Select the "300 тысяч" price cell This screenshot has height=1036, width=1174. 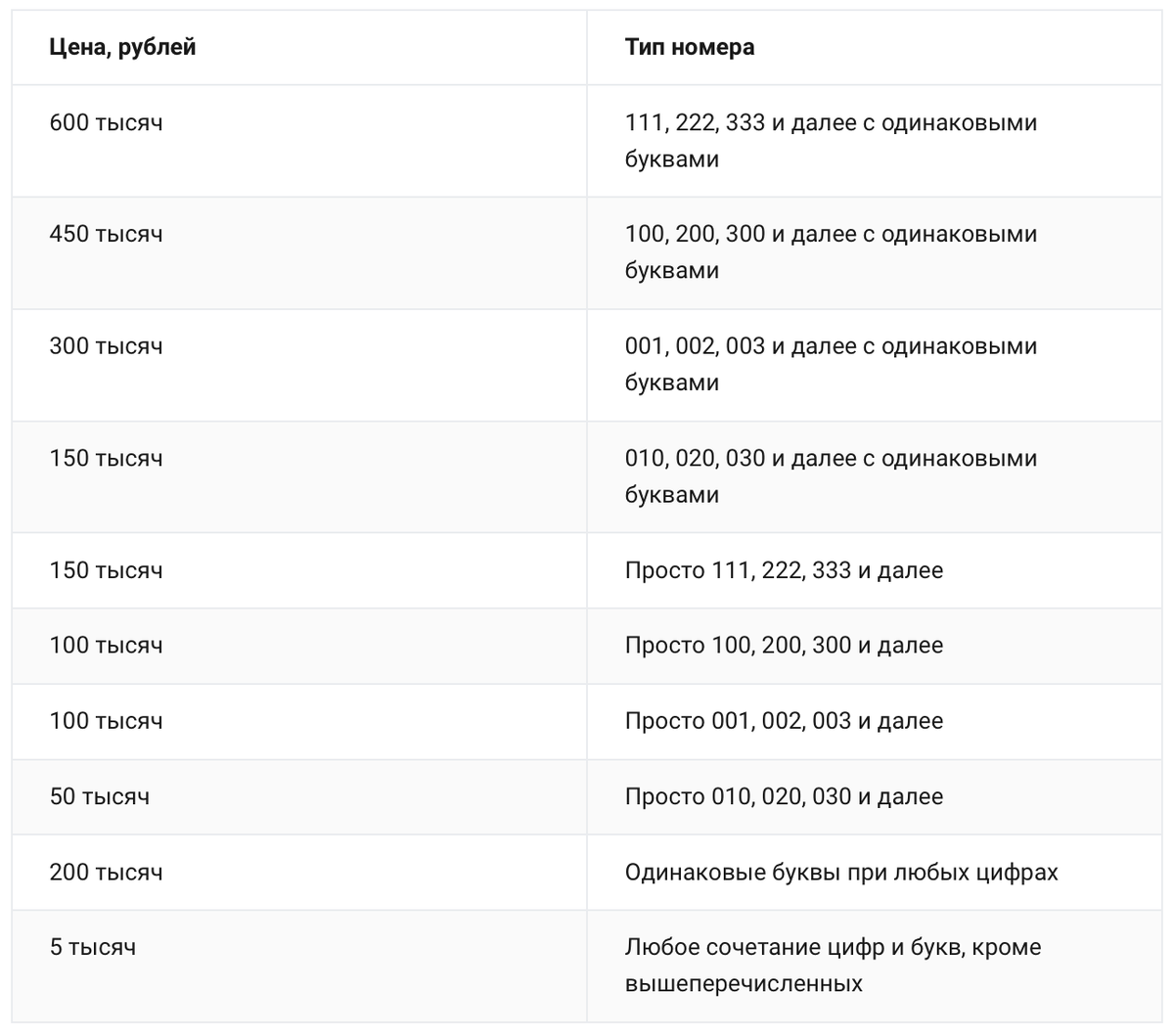[x=106, y=346]
